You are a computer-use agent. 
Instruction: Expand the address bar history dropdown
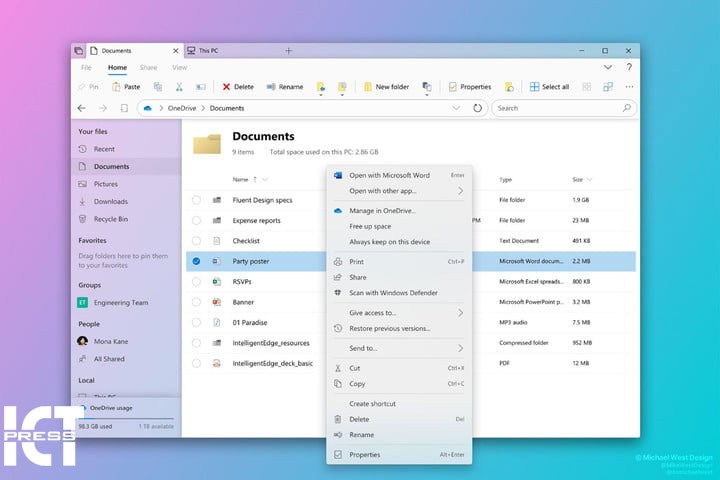tap(456, 108)
